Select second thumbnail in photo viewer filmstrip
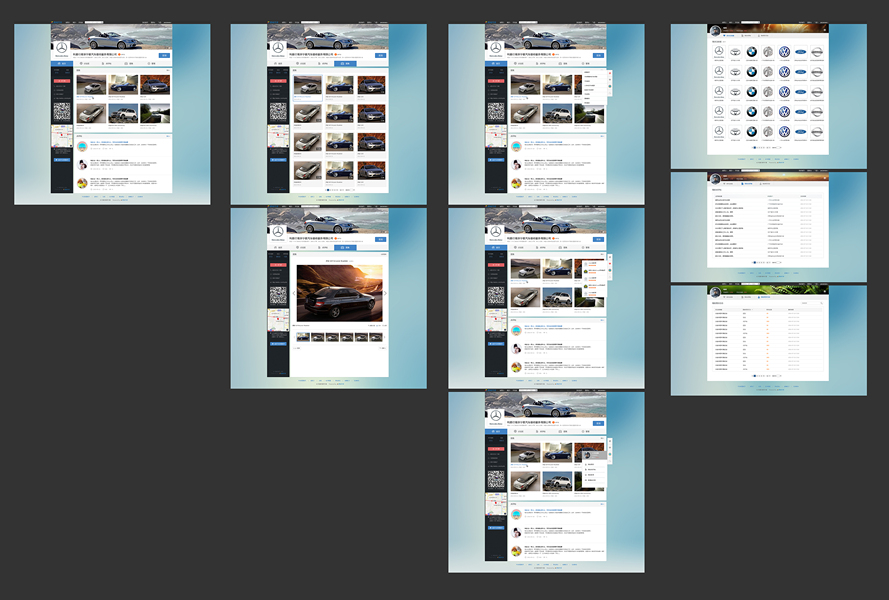The width and height of the screenshot is (889, 600). click(318, 337)
